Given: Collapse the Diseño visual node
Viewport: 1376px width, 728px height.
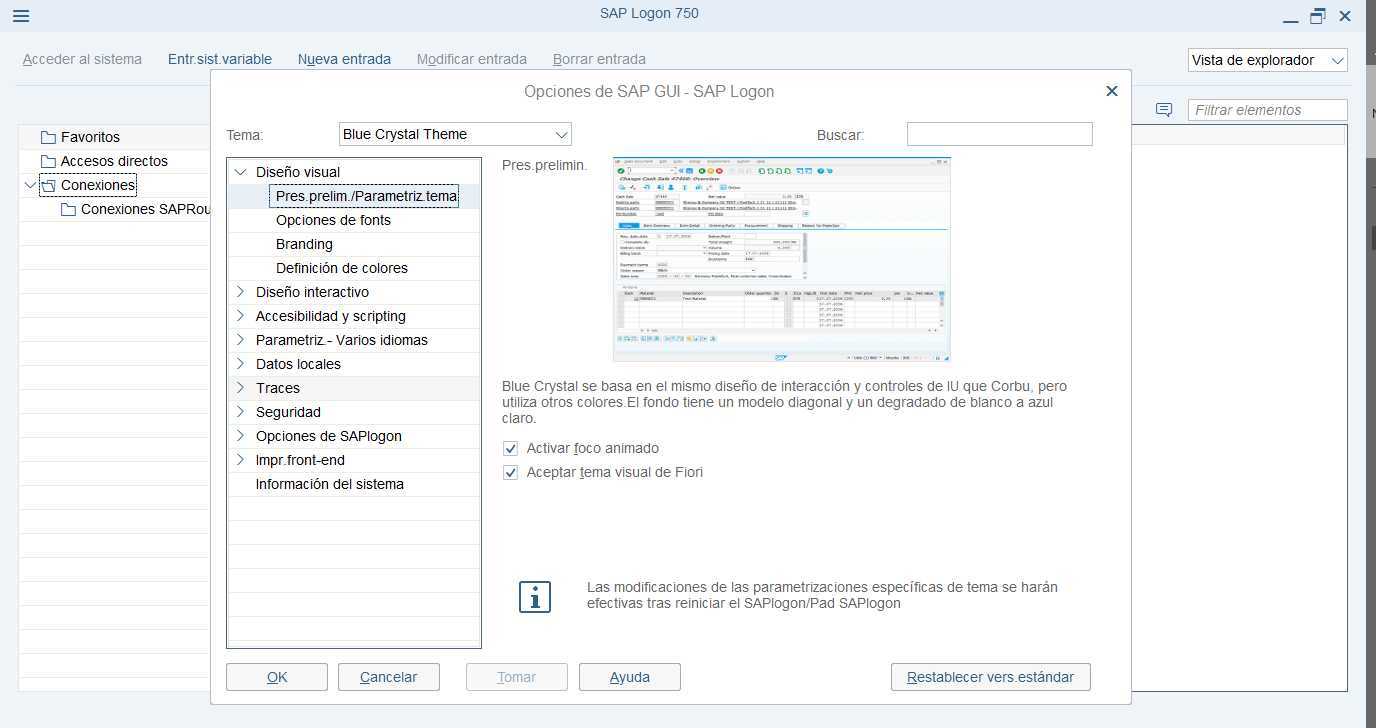Looking at the screenshot, I should 240,172.
